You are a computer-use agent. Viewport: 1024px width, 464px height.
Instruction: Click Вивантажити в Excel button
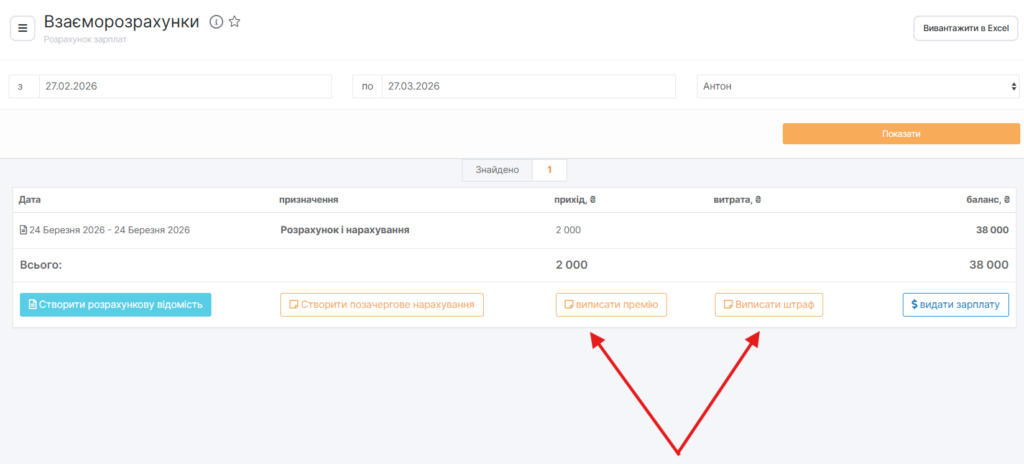[x=964, y=28]
